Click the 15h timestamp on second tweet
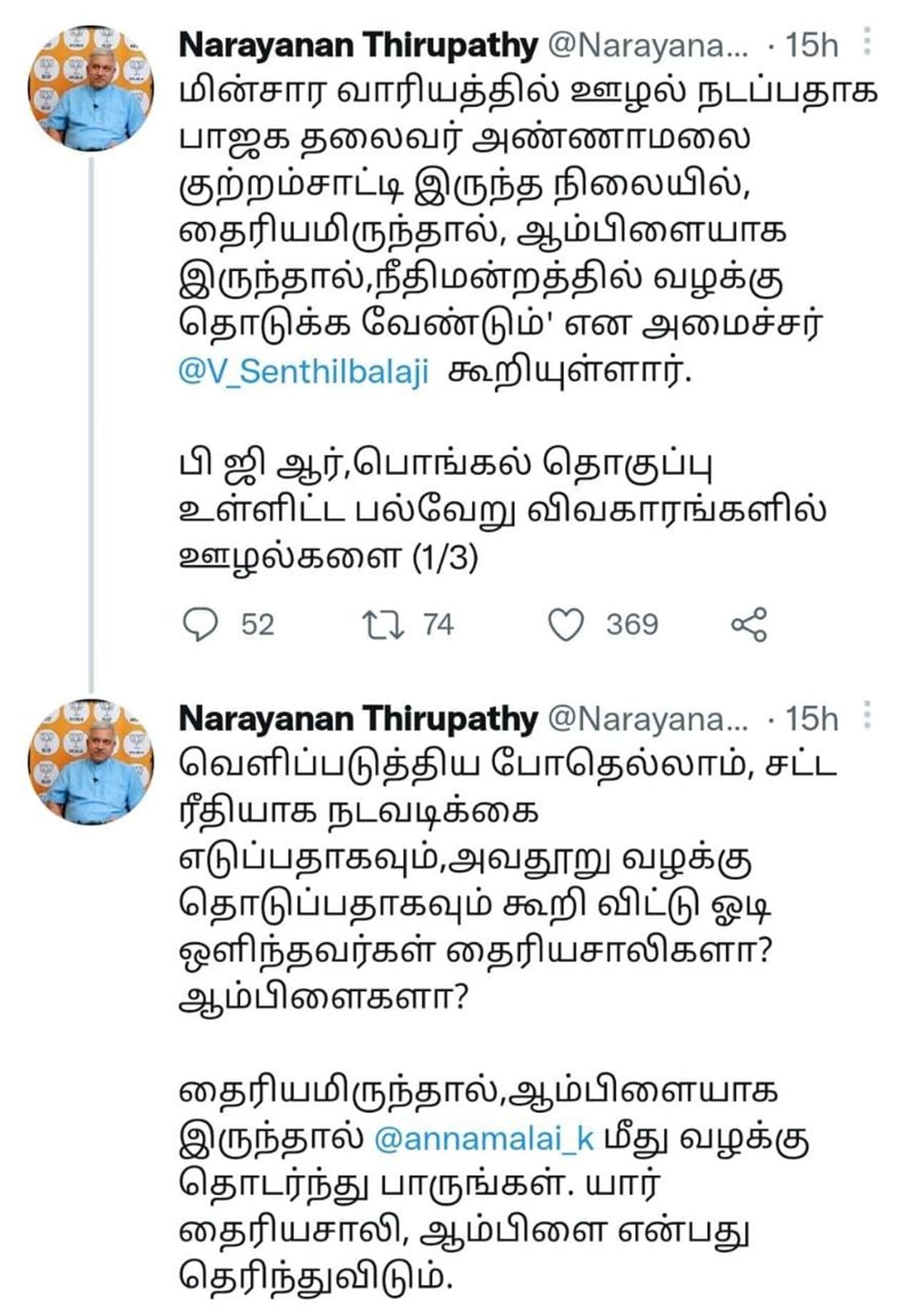Image resolution: width=914 pixels, height=1316 pixels. coord(812,719)
